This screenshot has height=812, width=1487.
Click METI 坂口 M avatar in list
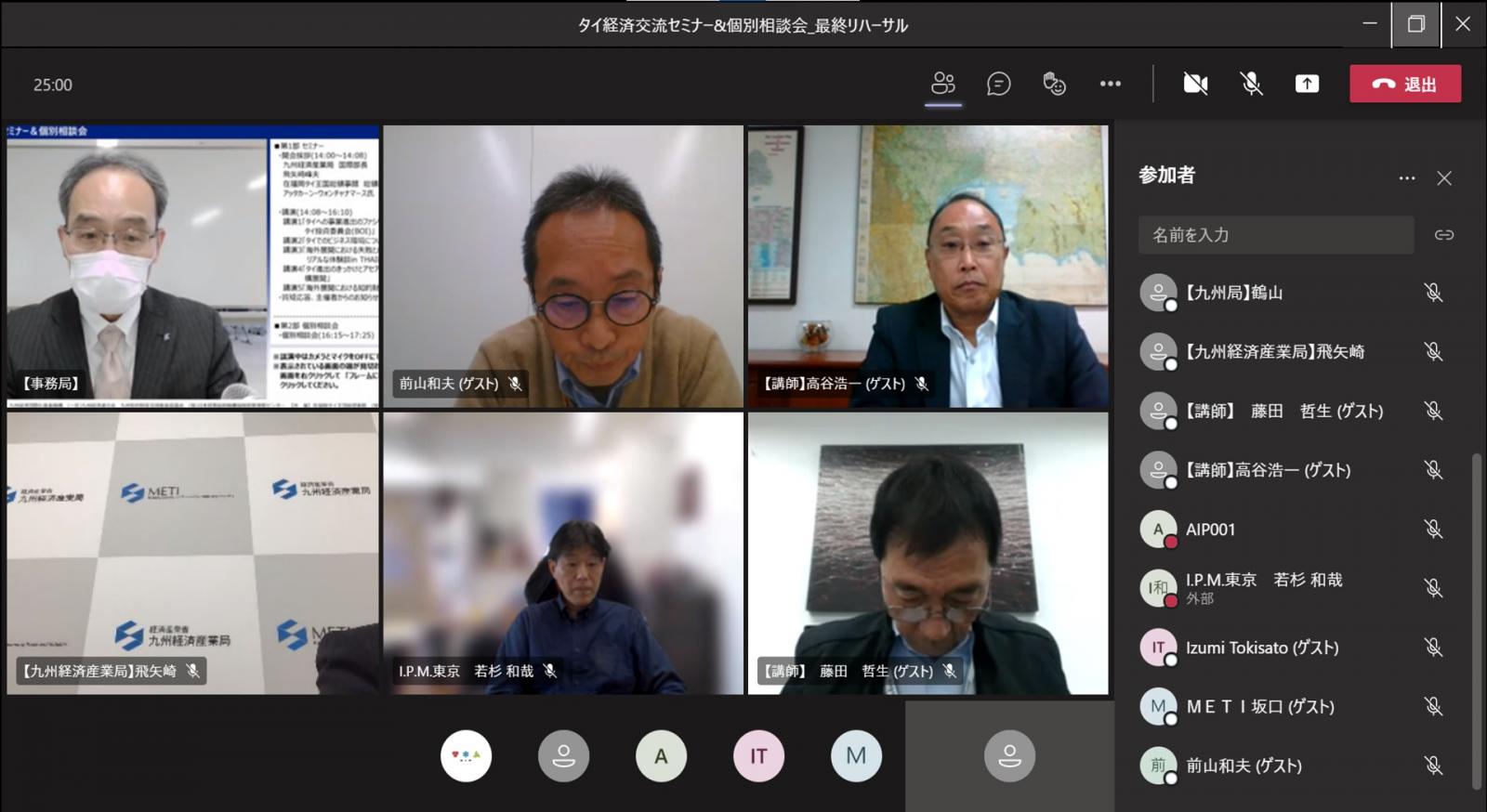coord(1158,706)
